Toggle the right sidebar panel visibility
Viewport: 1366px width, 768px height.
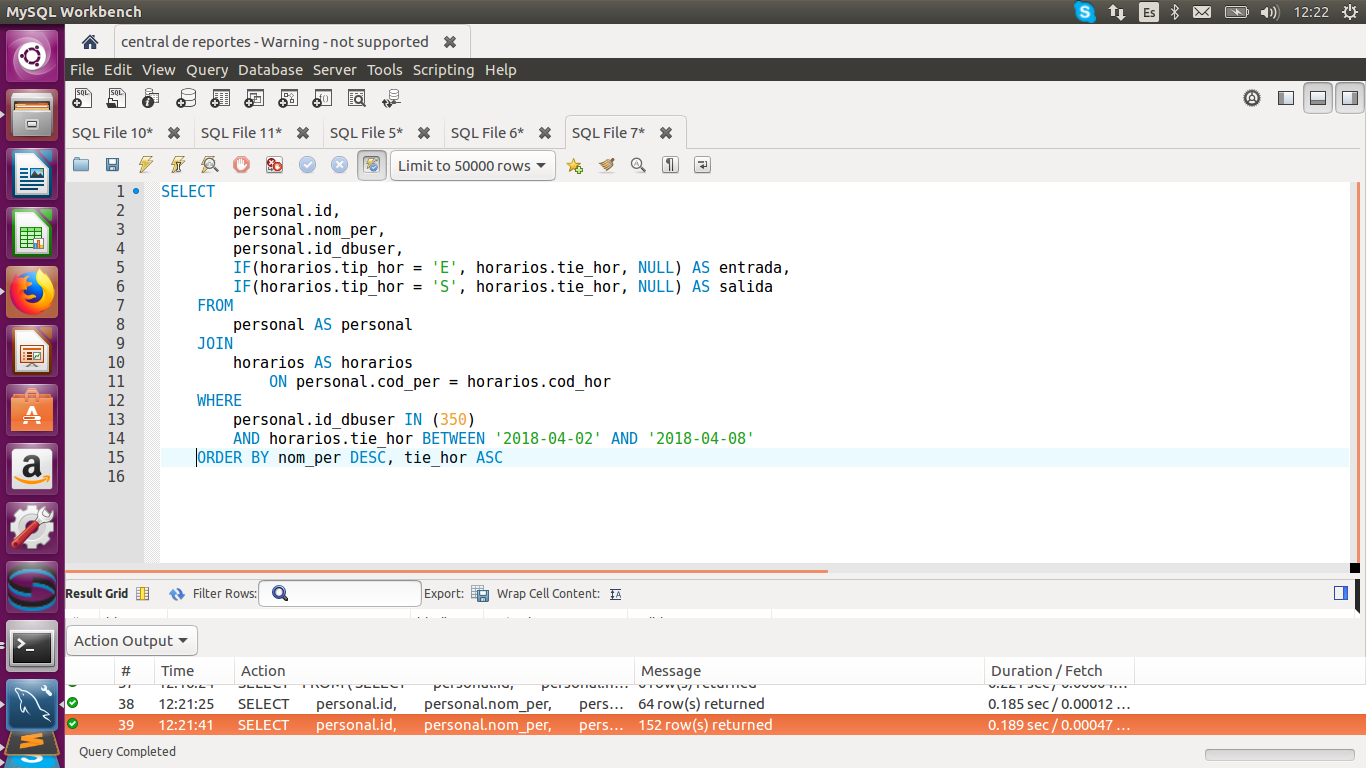click(x=1349, y=98)
